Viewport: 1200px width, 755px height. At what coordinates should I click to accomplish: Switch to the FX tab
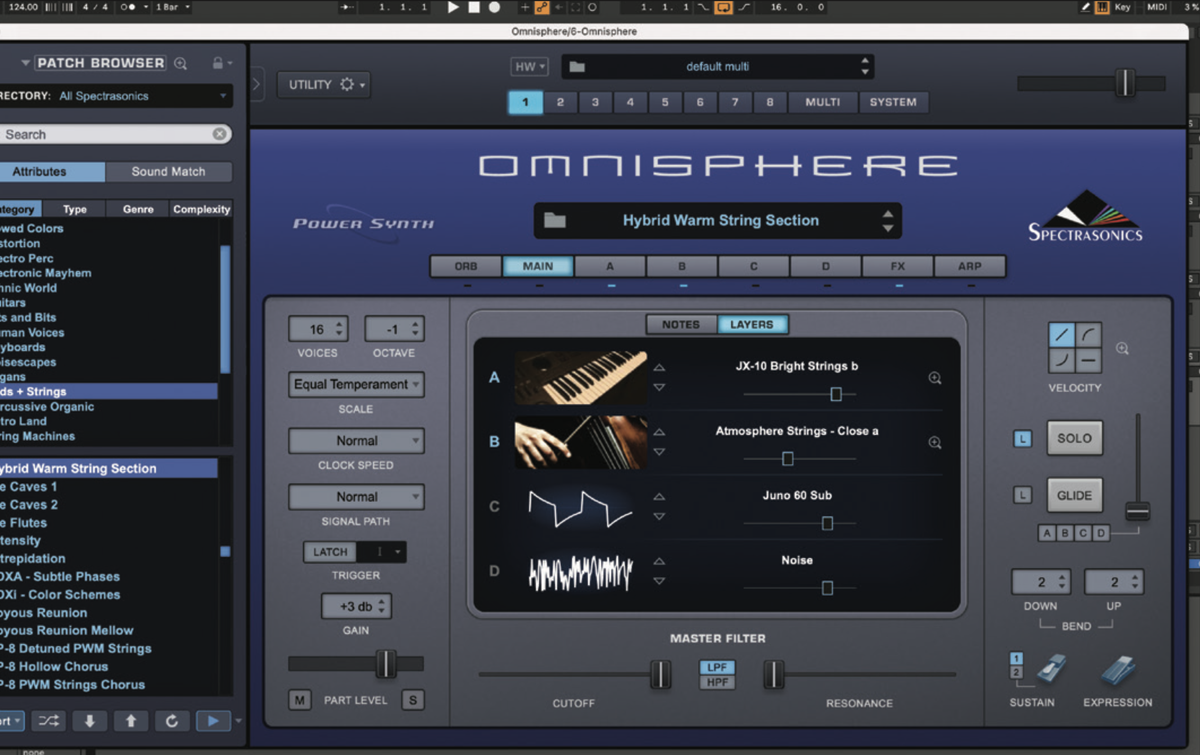coord(896,266)
